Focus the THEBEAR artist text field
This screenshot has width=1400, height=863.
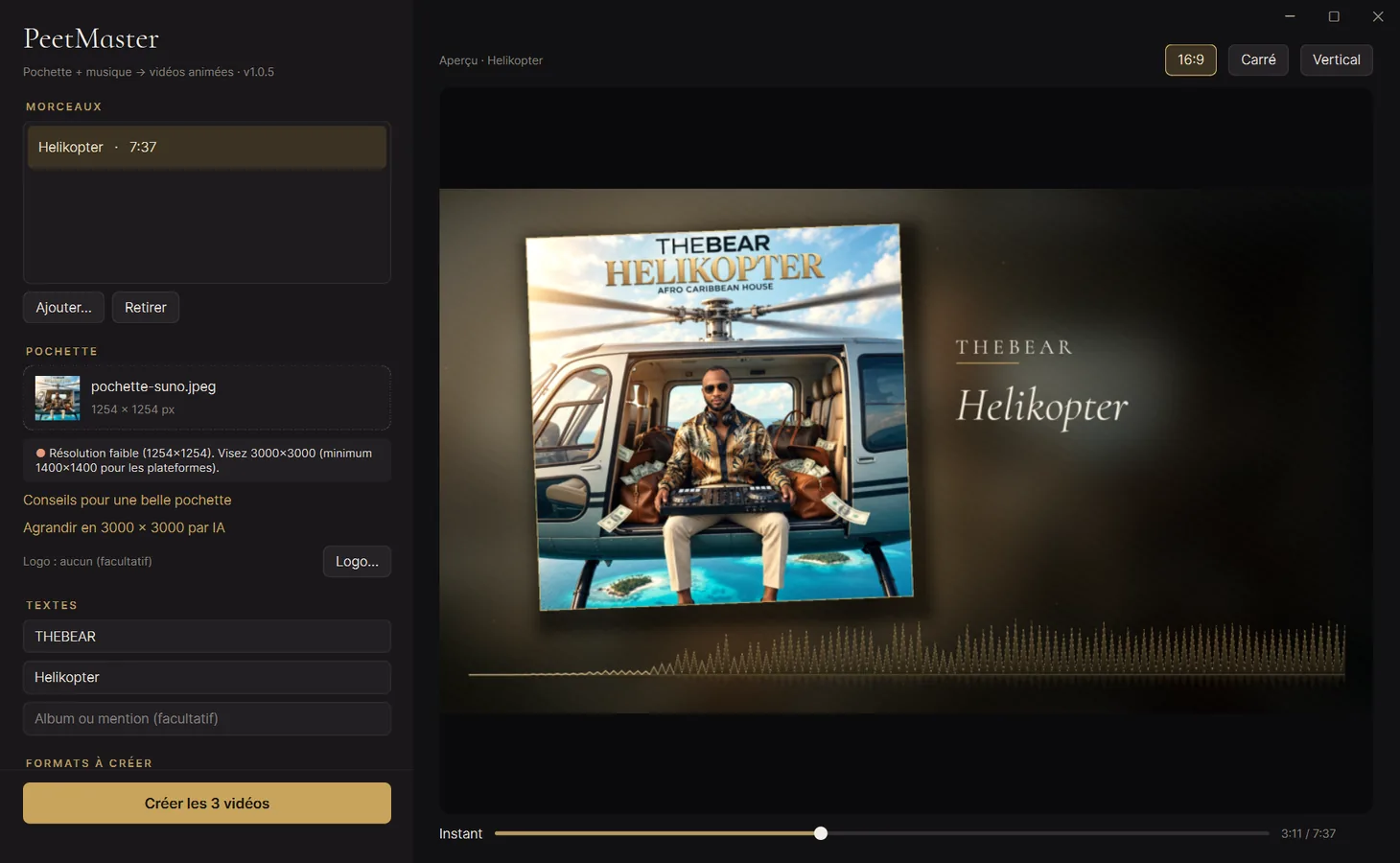(x=207, y=637)
